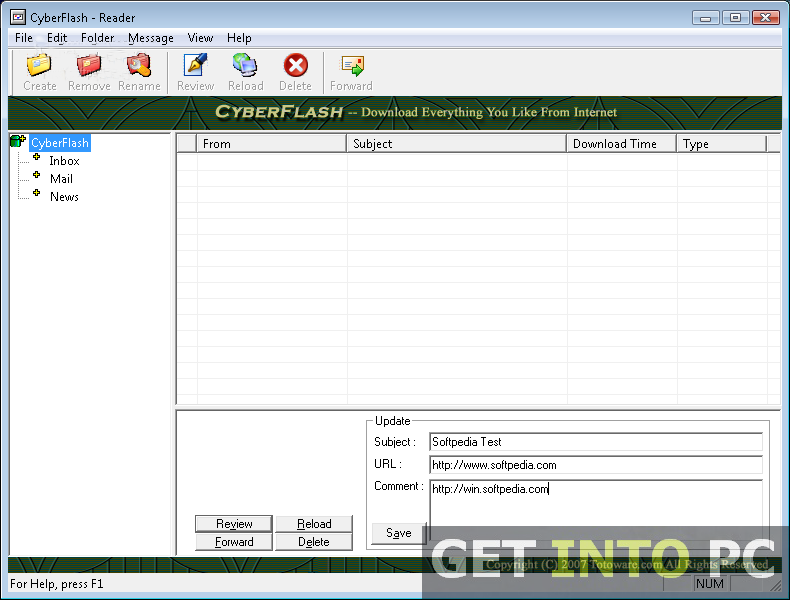Select the CyberFlash root tree item
790x600 pixels.
click(x=60, y=143)
